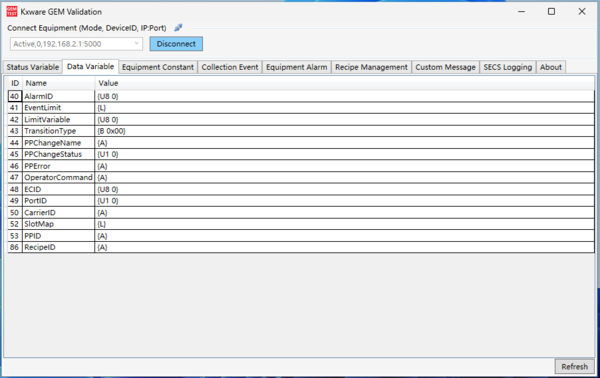Switch to the Recipe Management tab
This screenshot has width=600, height=378.
[x=371, y=67]
